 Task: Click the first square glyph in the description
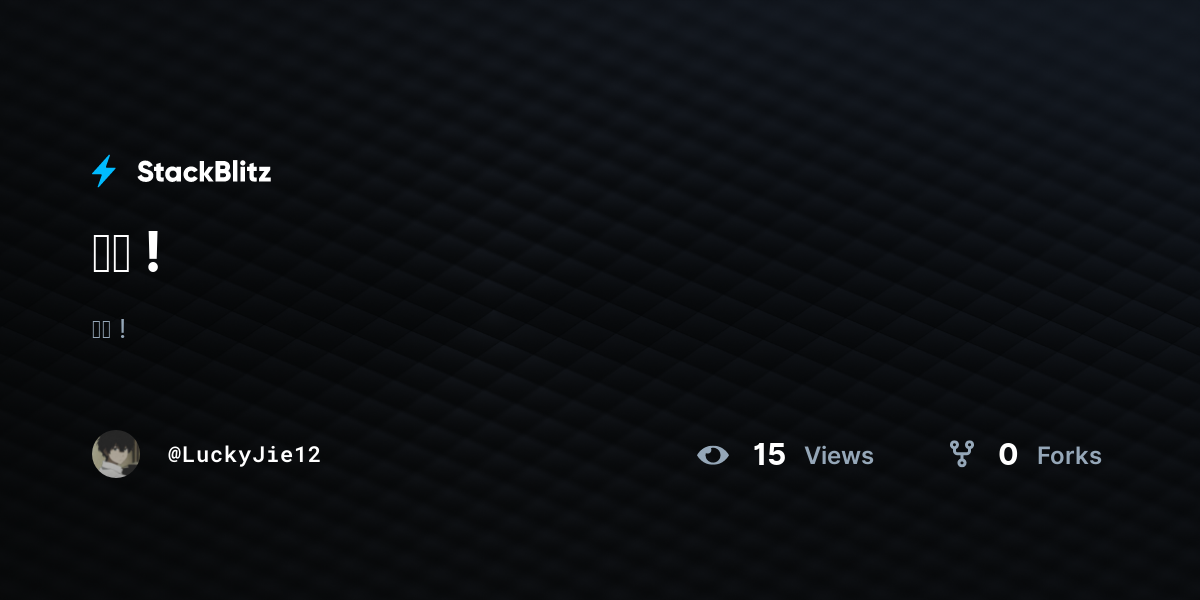tap(97, 330)
